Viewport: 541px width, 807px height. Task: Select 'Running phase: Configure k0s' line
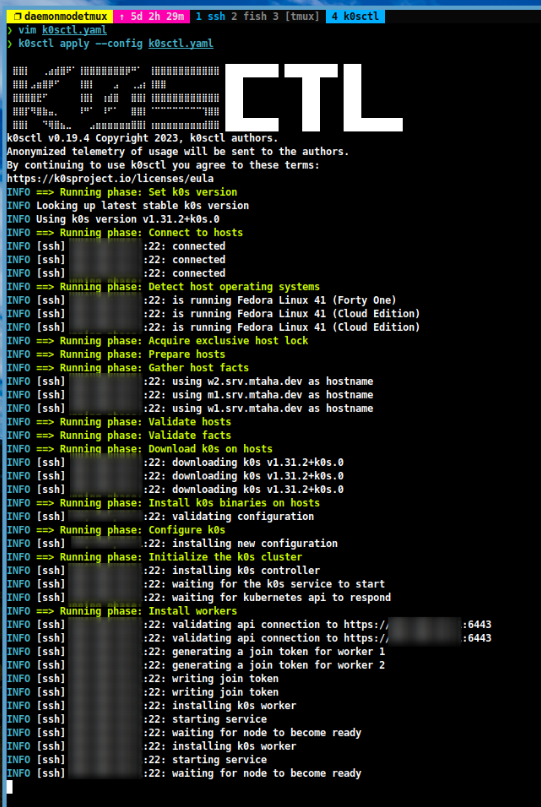116,530
